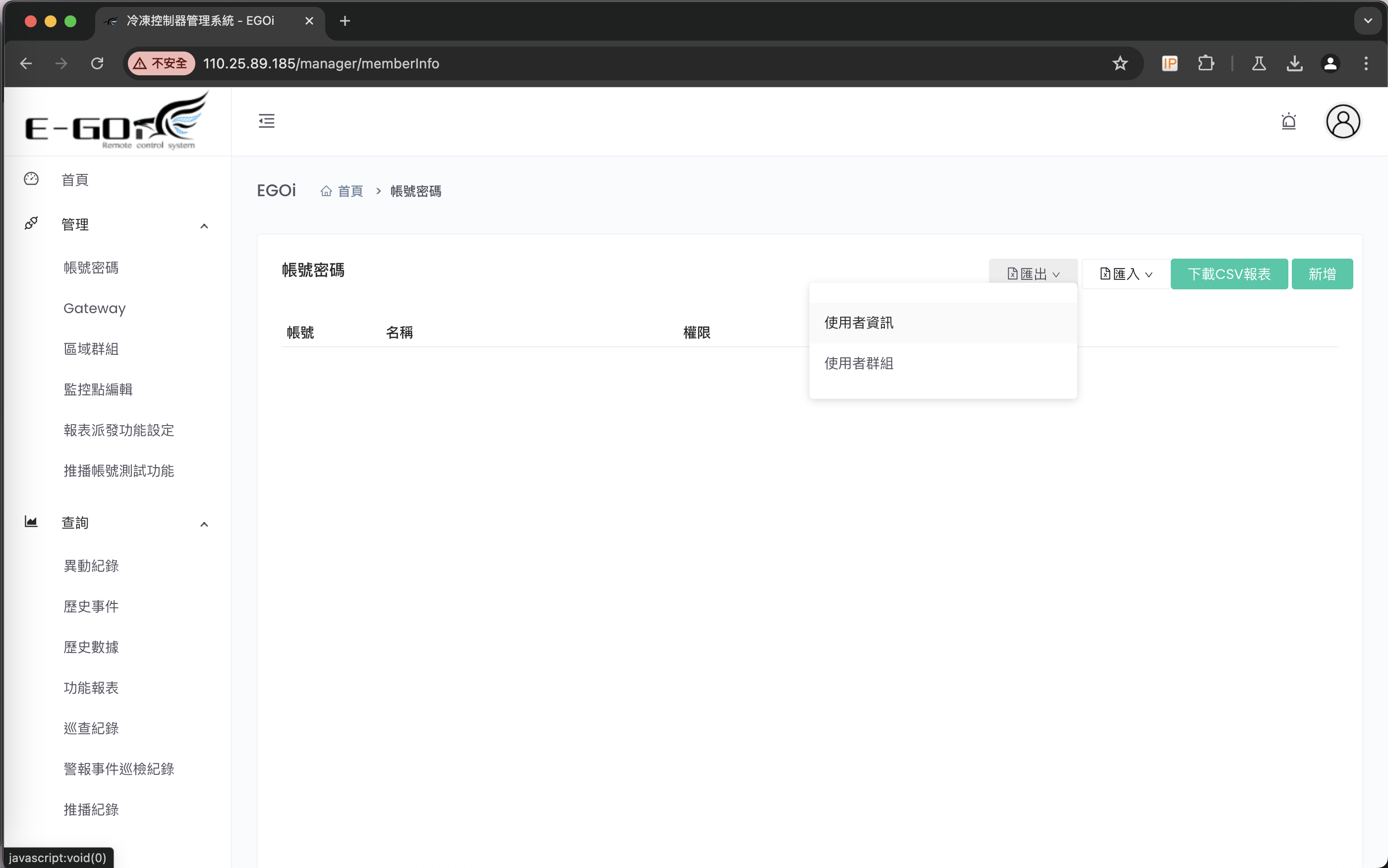Collapse the 查詢 menu section

(204, 524)
